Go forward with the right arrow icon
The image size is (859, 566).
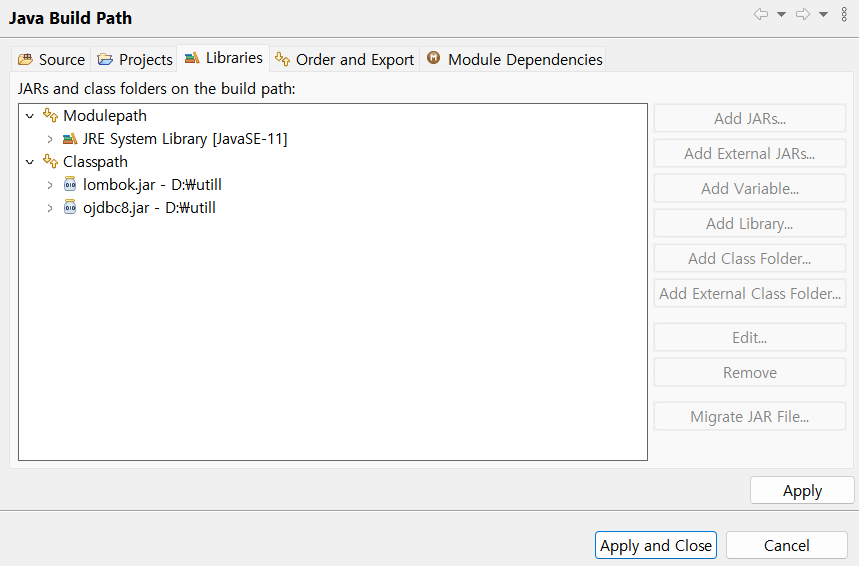coord(803,14)
